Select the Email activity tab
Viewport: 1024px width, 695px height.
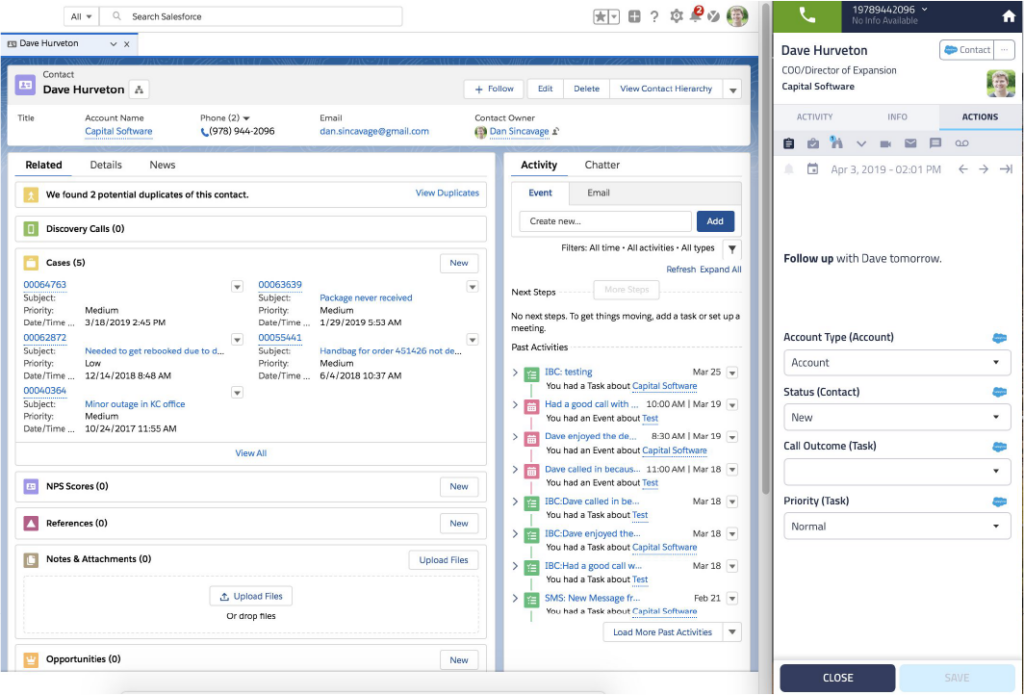point(598,193)
